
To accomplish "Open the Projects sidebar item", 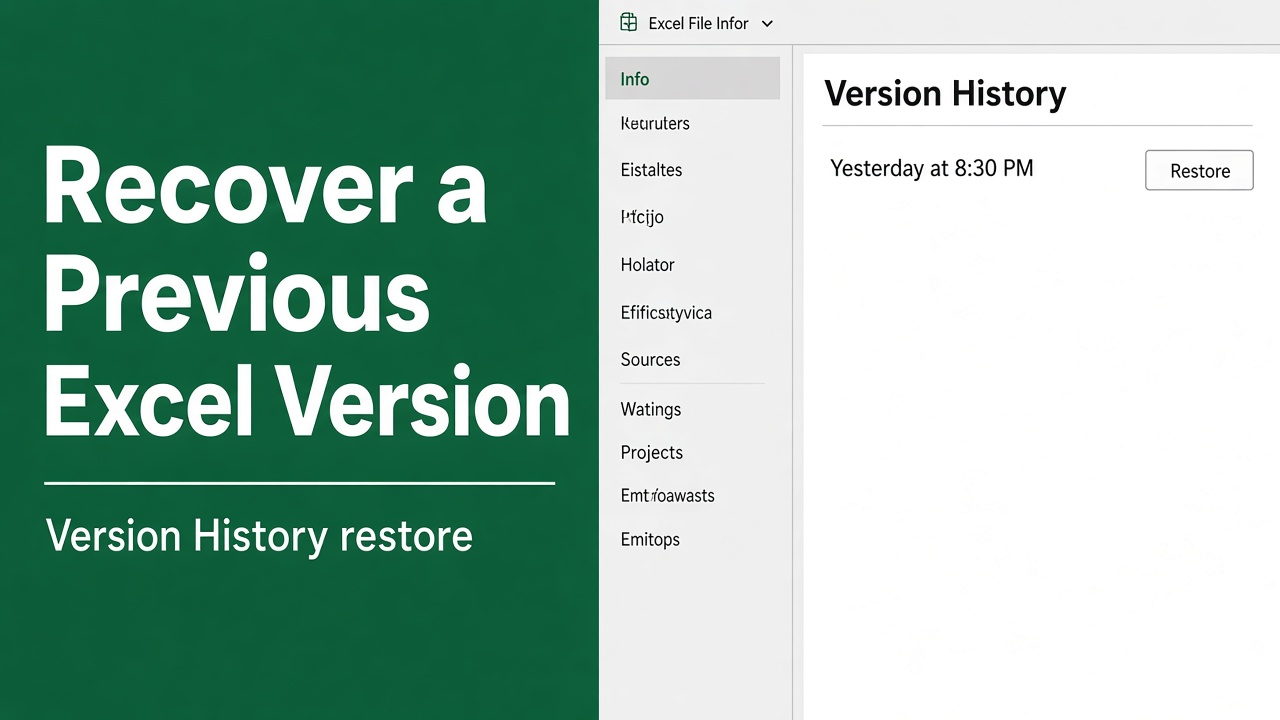I will click(x=651, y=453).
